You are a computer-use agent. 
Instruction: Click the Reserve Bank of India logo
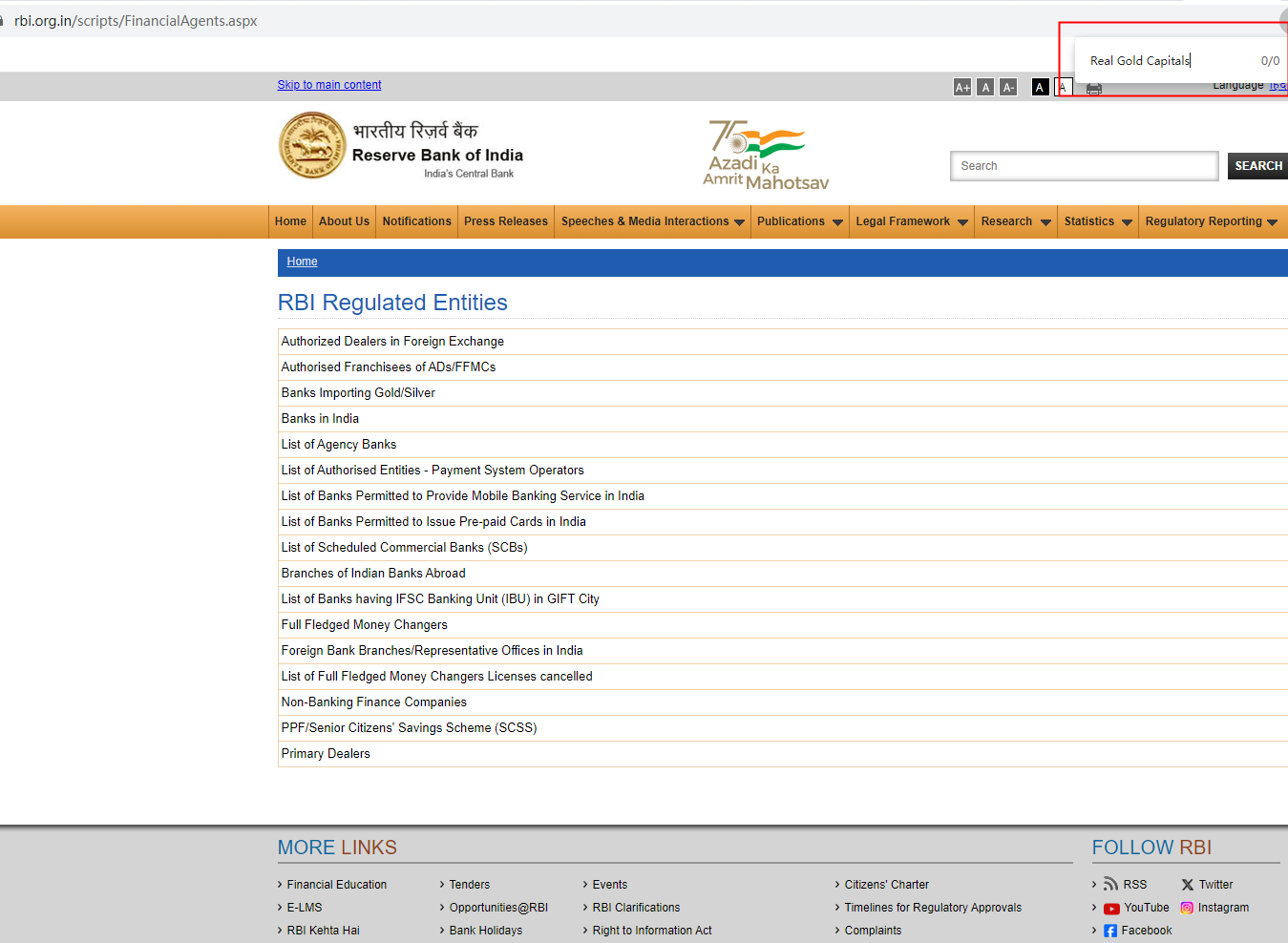click(x=311, y=146)
